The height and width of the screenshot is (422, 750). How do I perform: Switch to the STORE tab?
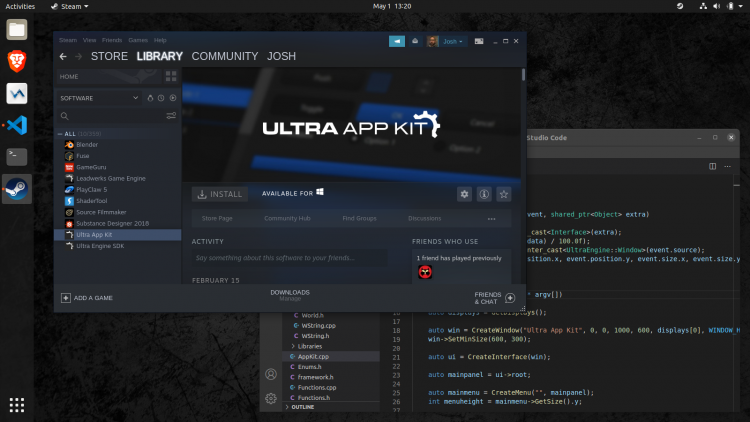pos(109,57)
